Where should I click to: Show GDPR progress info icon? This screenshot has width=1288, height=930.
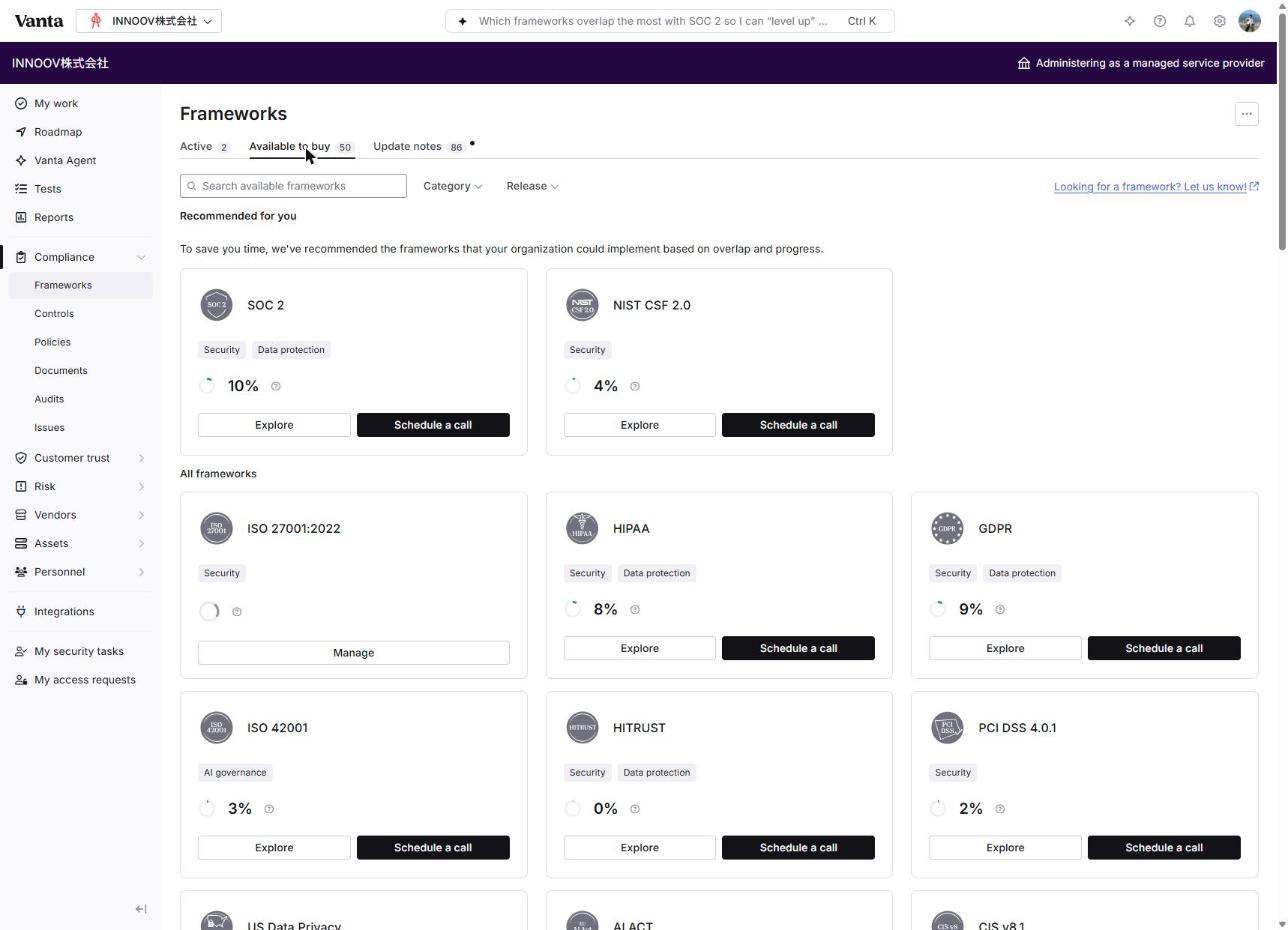point(1000,609)
